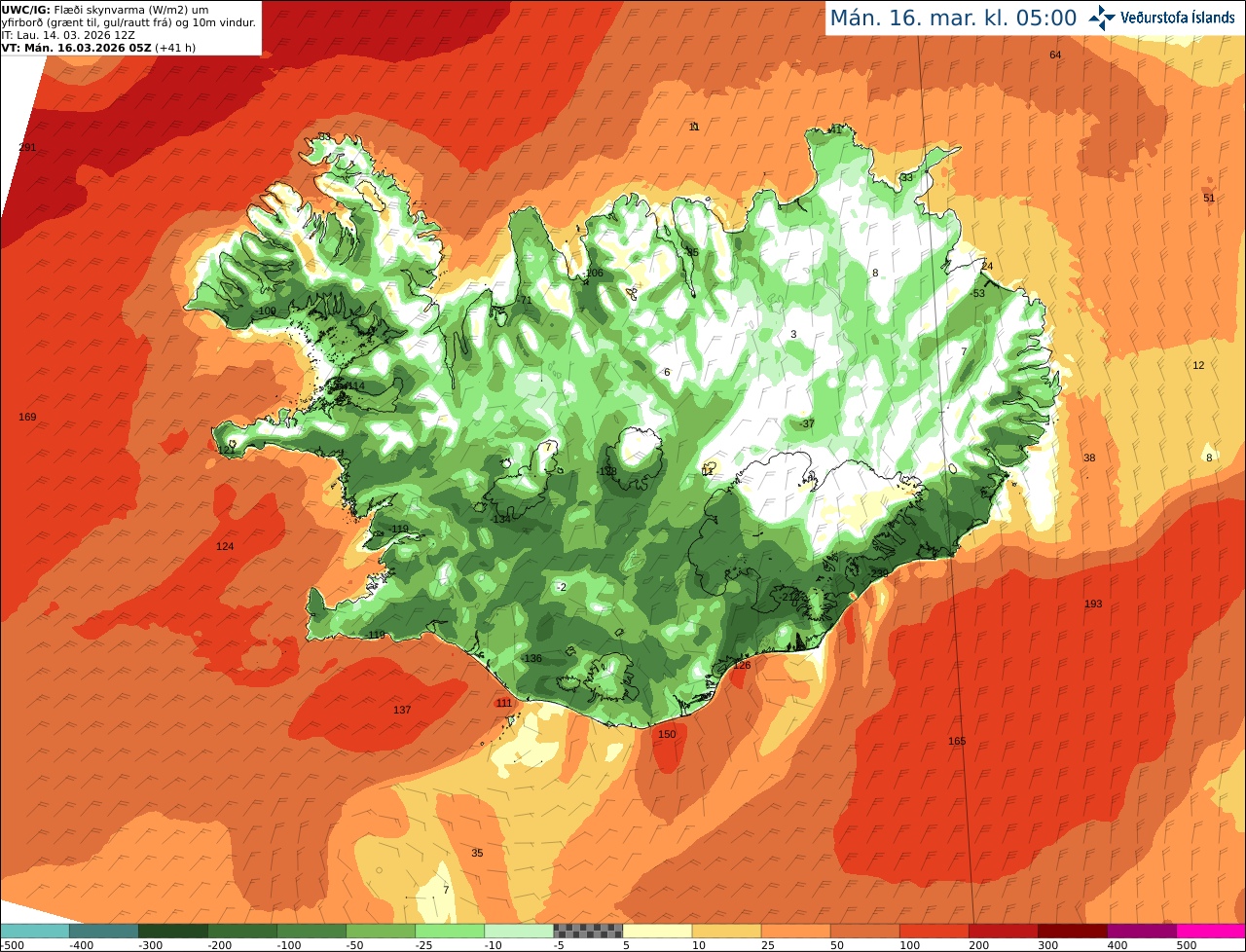The image size is (1246, 952).
Task: Click the map value 6
Action: [x=667, y=372]
